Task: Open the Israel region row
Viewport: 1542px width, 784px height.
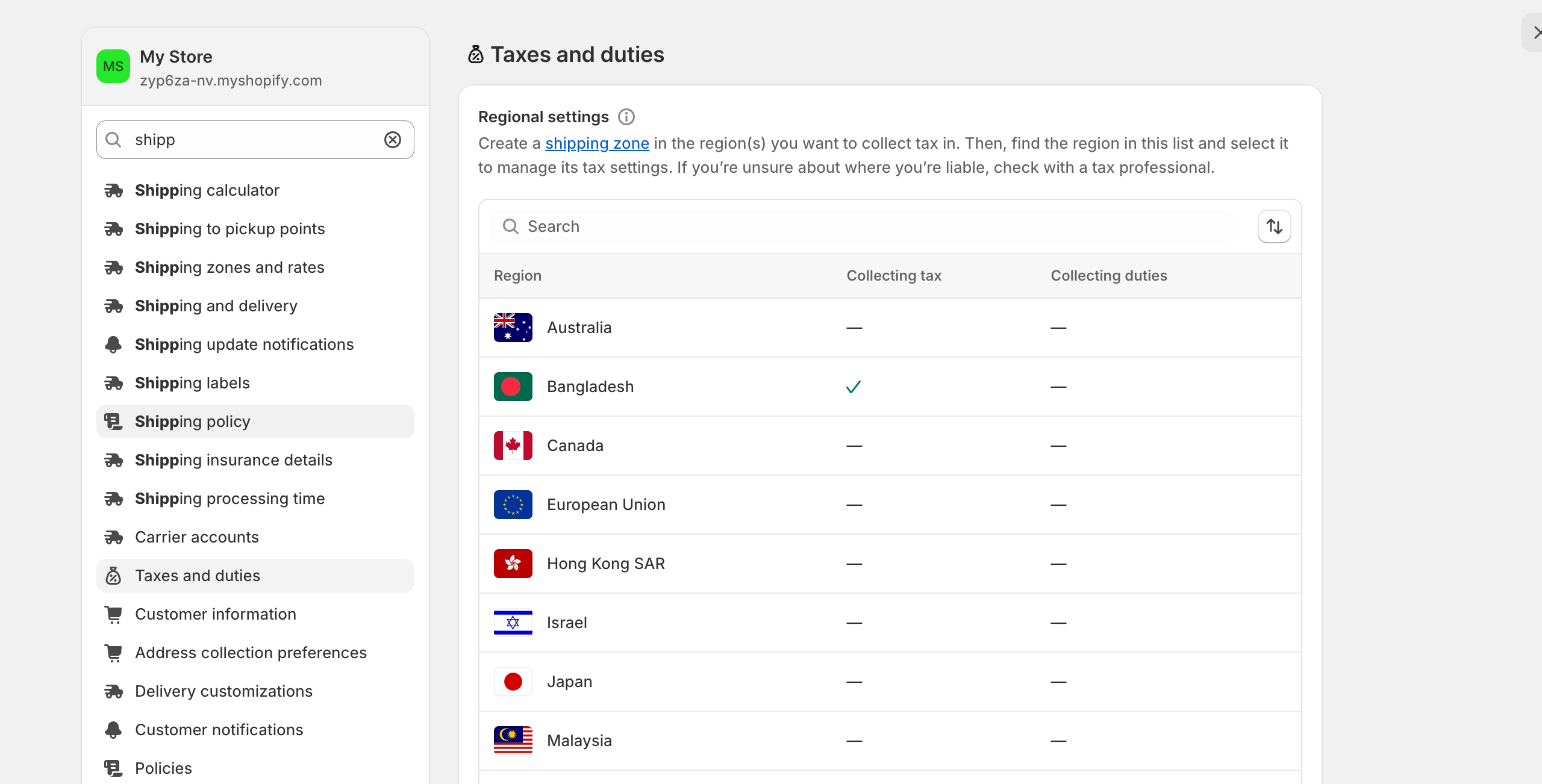Action: 890,623
